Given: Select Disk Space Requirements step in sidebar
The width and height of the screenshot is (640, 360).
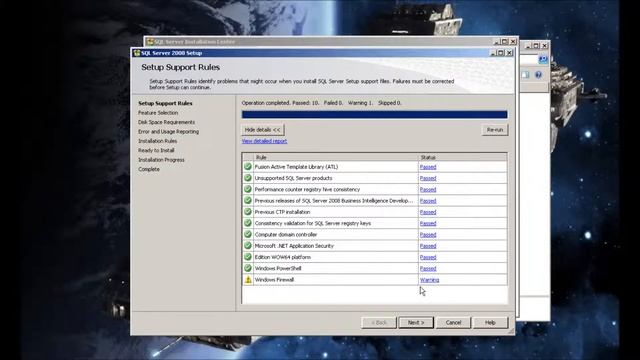Looking at the screenshot, I should click(x=167, y=122).
